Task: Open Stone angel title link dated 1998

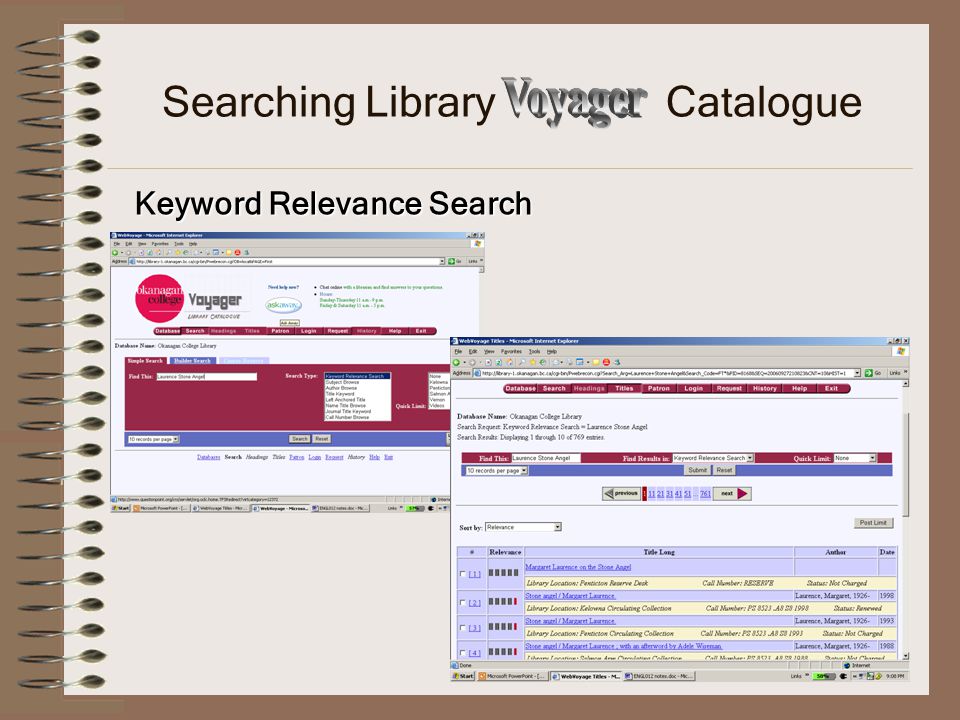Action: tap(571, 596)
